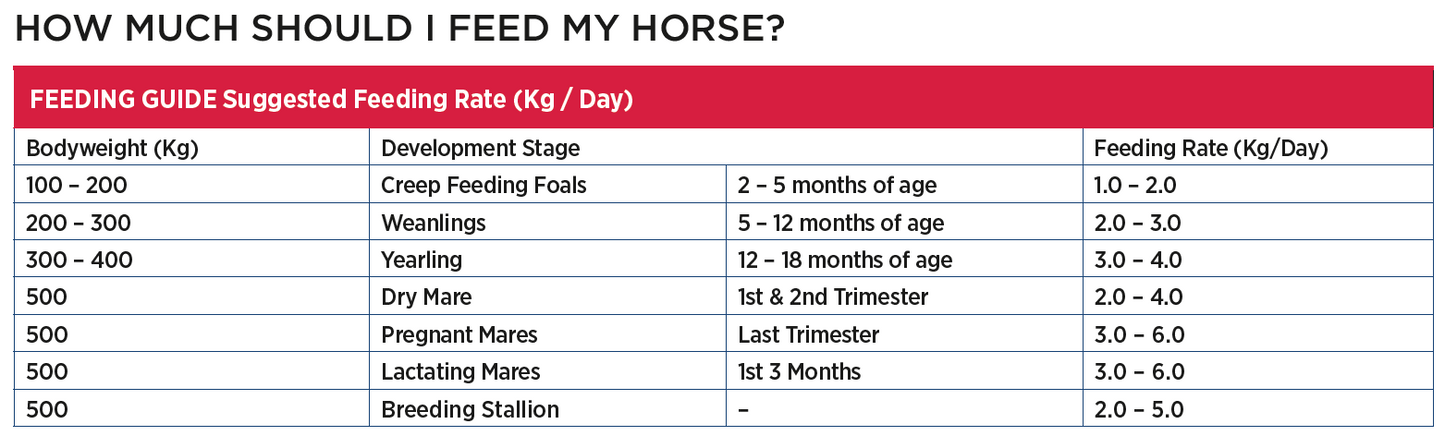Click the Creep Feeding Foals cell
This screenshot has height=436, width=1445.
tap(484, 185)
